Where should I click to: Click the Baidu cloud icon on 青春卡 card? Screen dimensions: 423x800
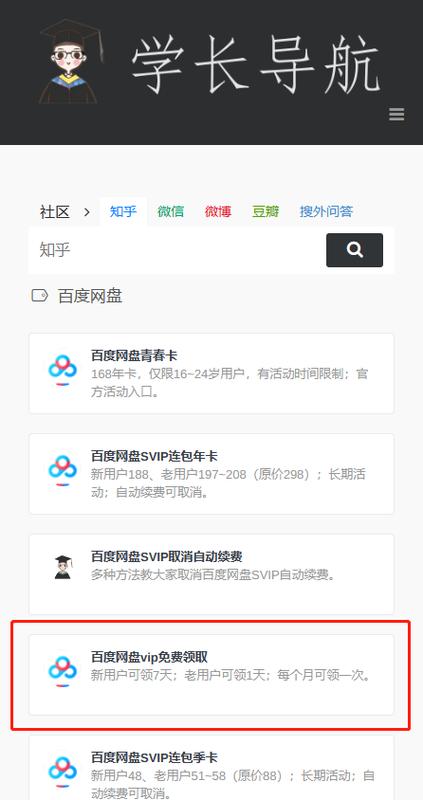point(62,370)
